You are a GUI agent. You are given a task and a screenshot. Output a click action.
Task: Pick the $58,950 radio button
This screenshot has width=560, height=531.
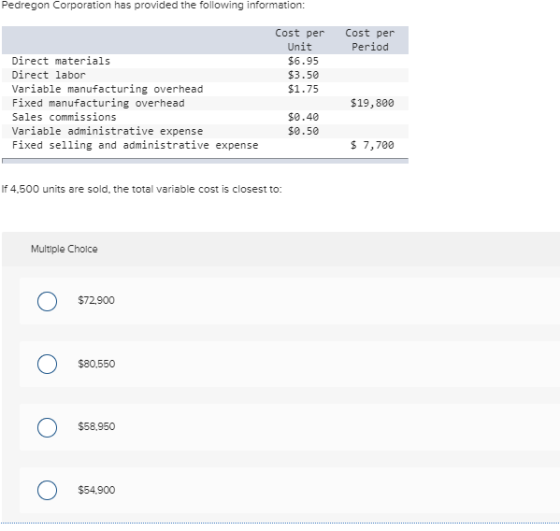click(x=47, y=427)
